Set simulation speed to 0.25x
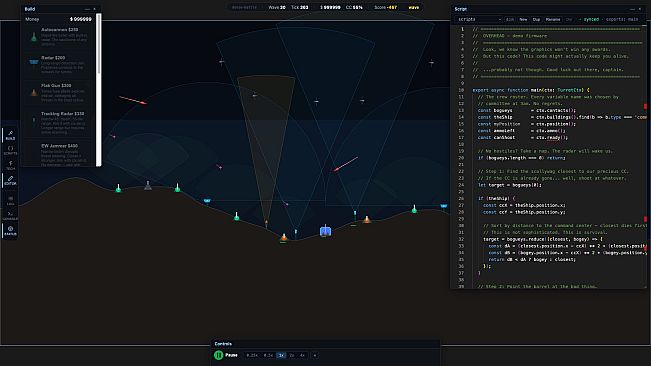The width and height of the screenshot is (651, 366). 252,355
